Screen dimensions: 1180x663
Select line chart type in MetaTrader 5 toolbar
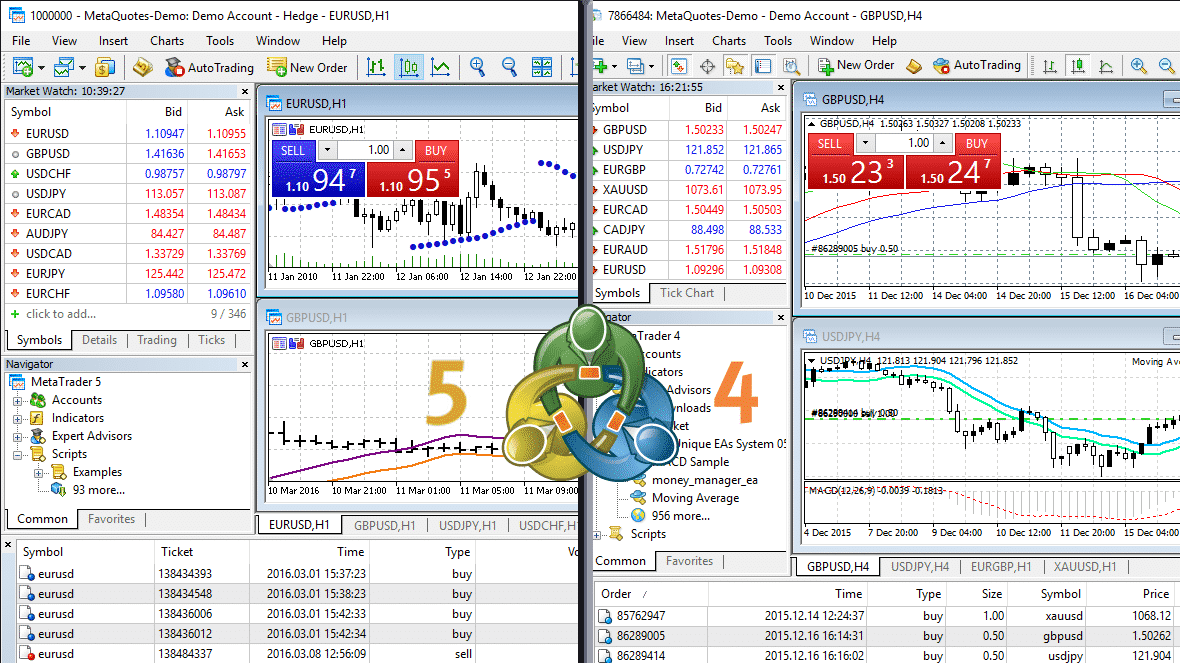440,67
